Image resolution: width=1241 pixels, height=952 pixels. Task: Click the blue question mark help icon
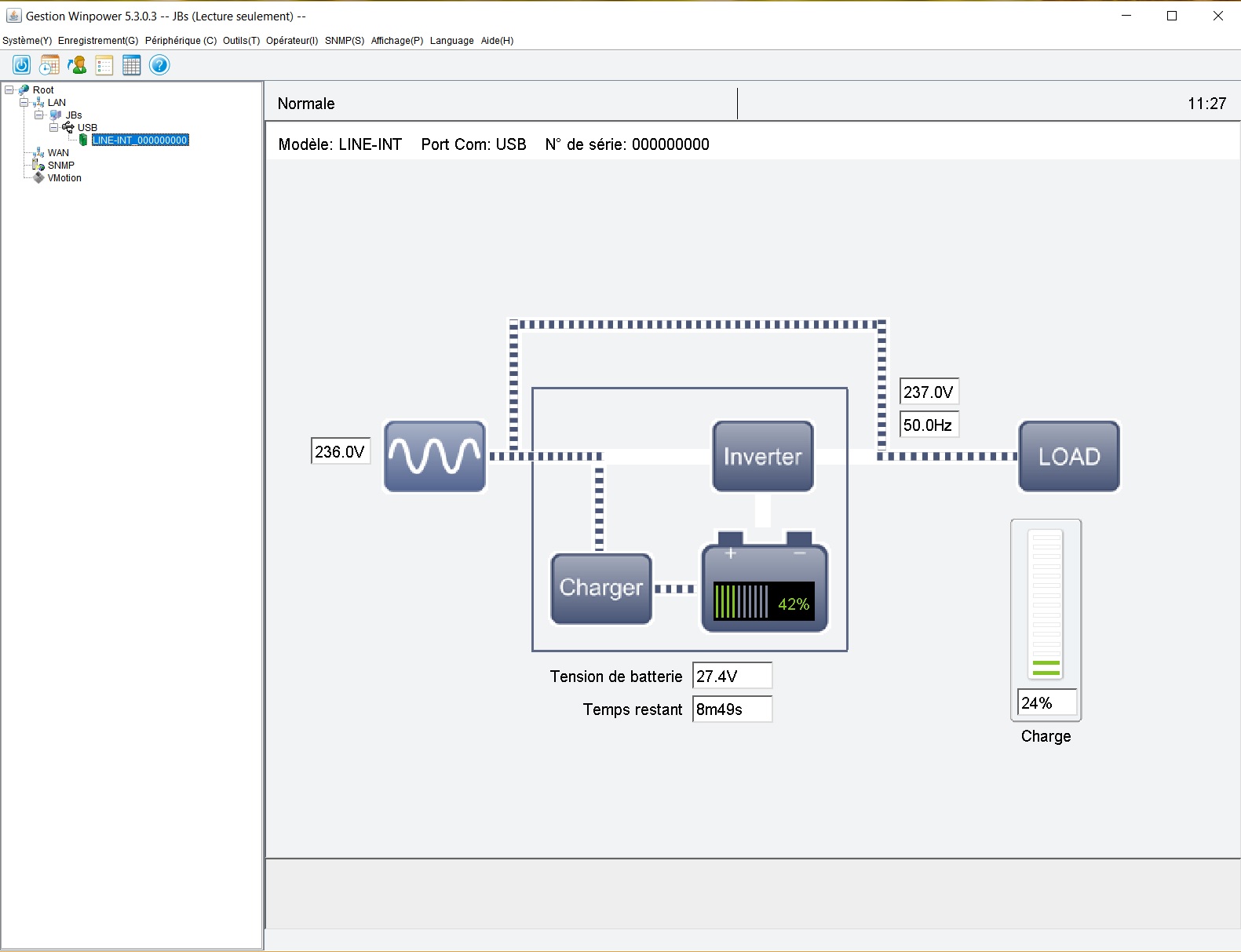[x=159, y=65]
